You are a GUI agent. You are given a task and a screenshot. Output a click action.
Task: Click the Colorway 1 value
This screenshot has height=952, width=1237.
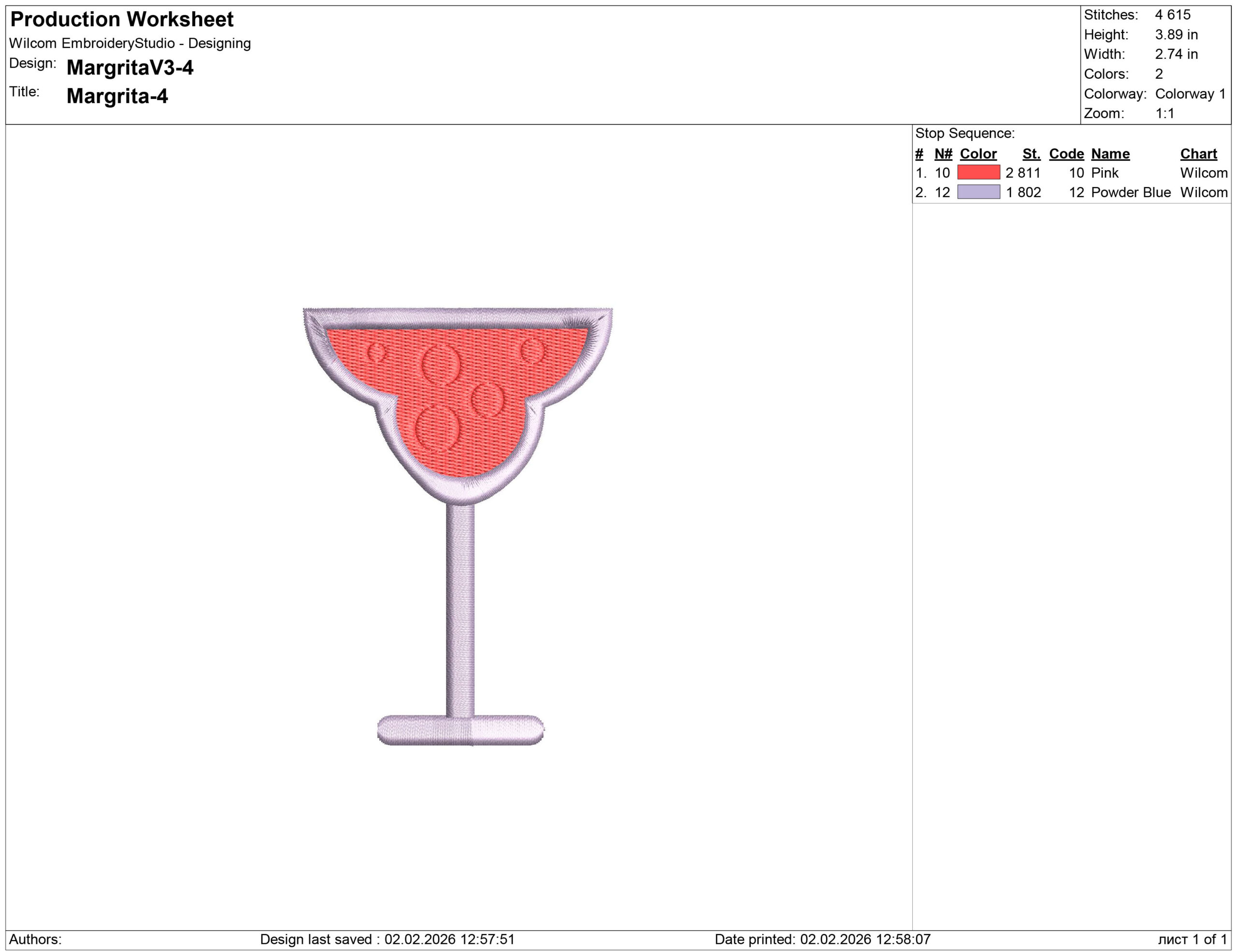coord(1190,93)
